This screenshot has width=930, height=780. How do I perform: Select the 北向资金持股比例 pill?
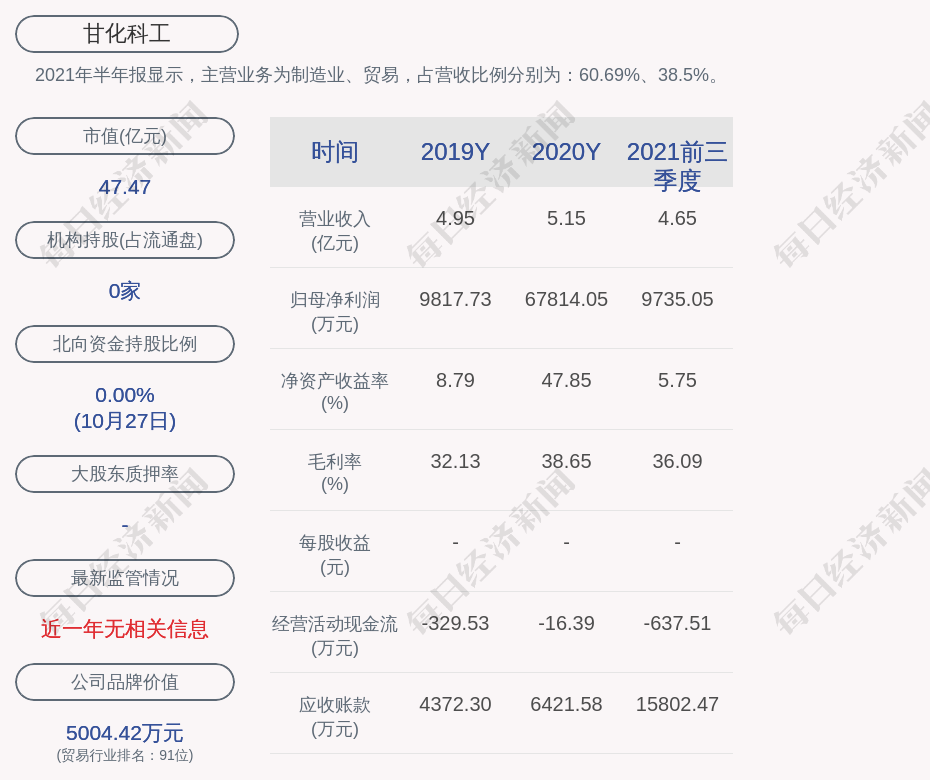(125, 343)
